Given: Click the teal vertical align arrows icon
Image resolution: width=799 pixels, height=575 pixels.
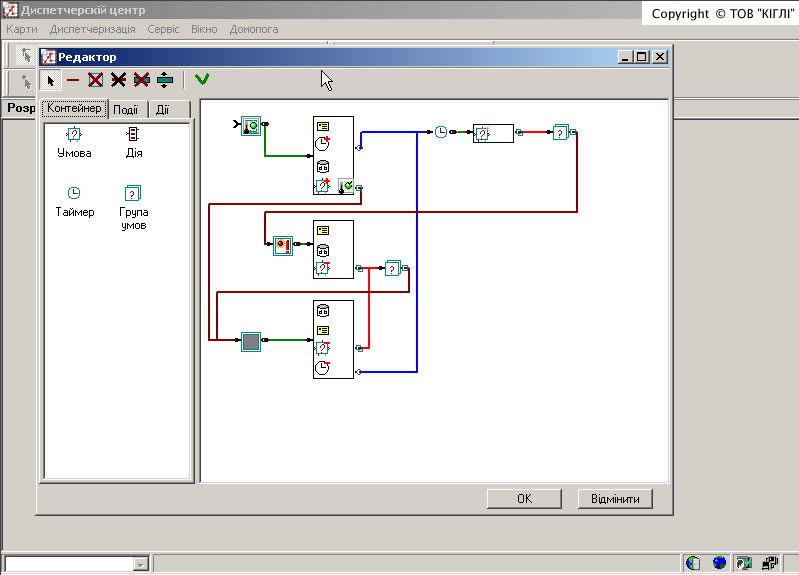Looking at the screenshot, I should click(x=165, y=79).
